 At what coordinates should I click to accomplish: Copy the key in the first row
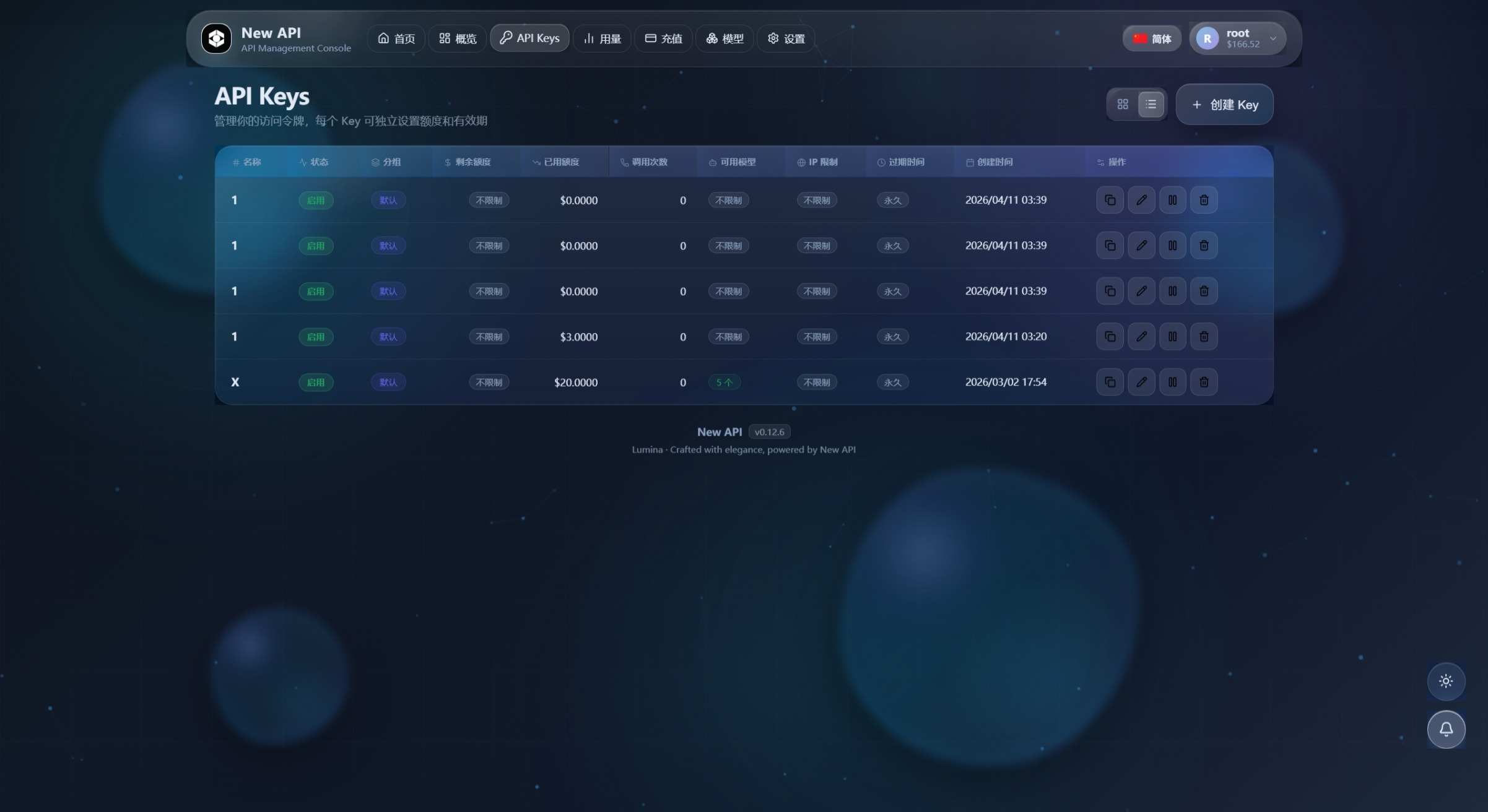(x=1110, y=200)
